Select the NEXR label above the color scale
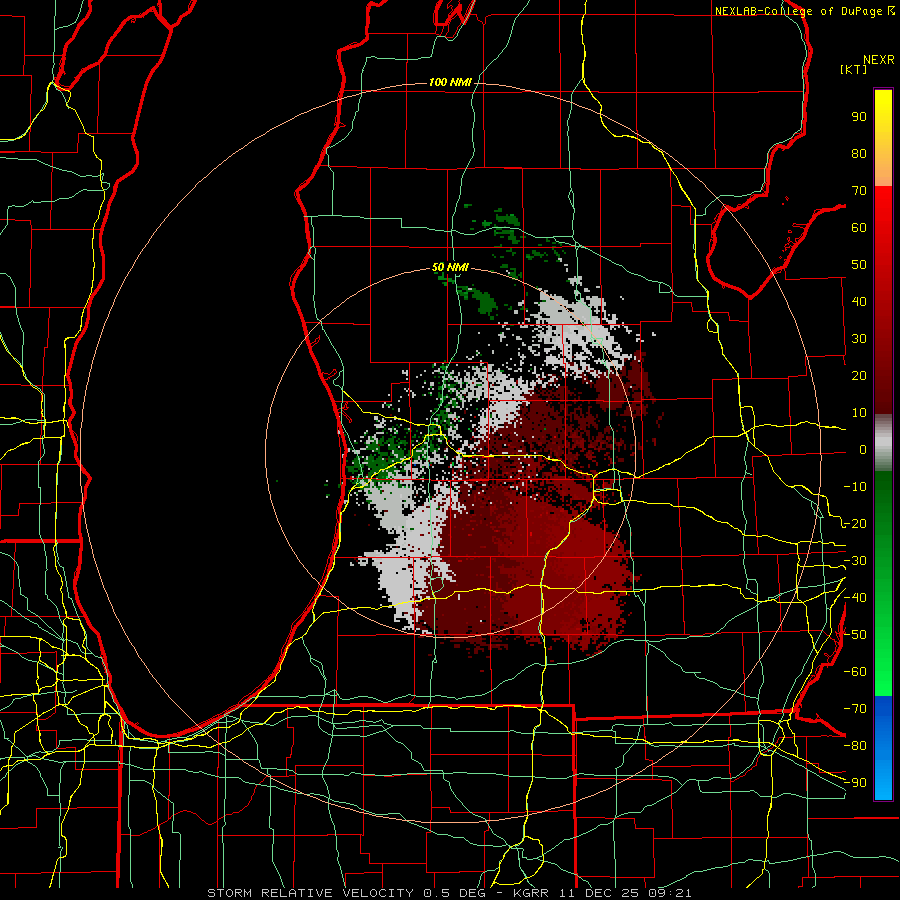 tap(878, 60)
